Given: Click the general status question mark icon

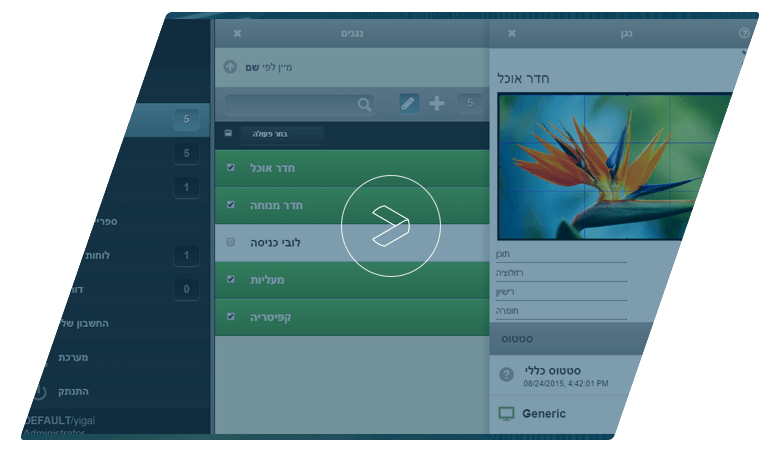Looking at the screenshot, I should (x=506, y=374).
